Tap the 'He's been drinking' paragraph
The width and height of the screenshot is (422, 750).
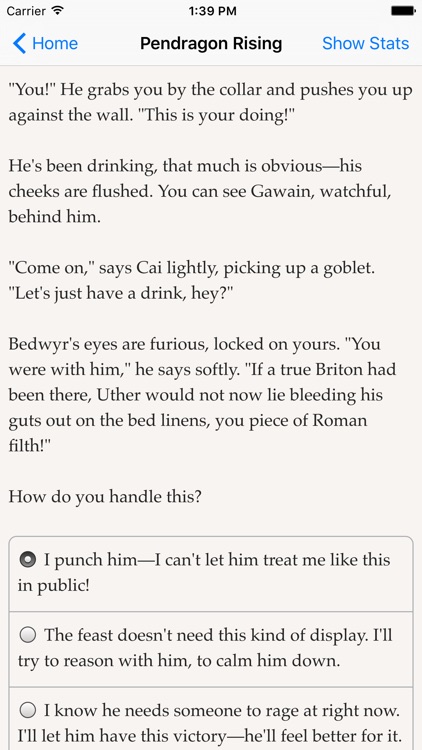point(200,191)
